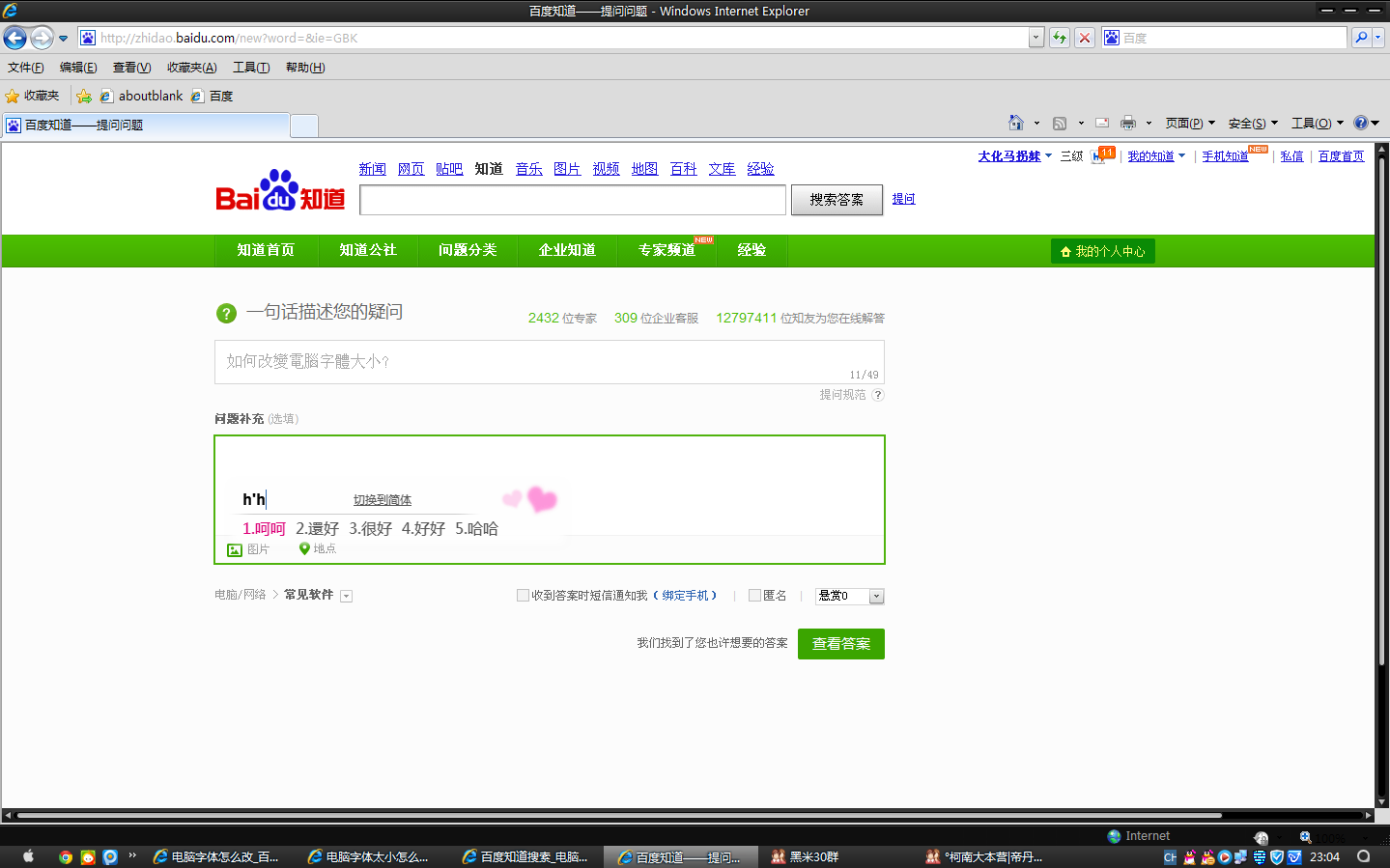1390x868 pixels.
Task: Check the 匿名 anonymous checkbox
Action: point(753,596)
